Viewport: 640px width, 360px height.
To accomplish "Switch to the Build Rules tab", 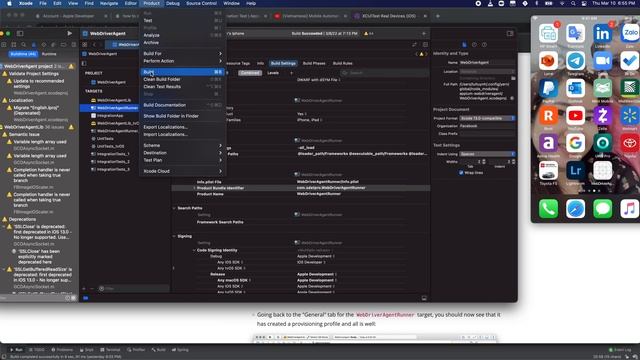I will 342,63.
